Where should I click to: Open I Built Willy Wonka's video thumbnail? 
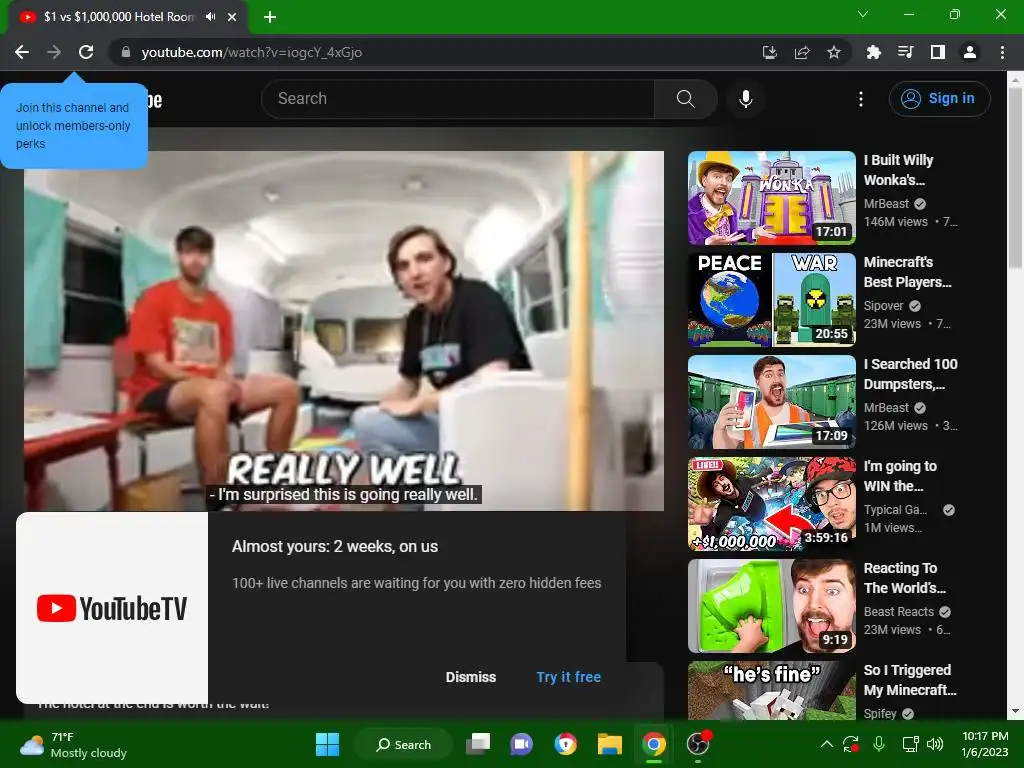tap(772, 198)
